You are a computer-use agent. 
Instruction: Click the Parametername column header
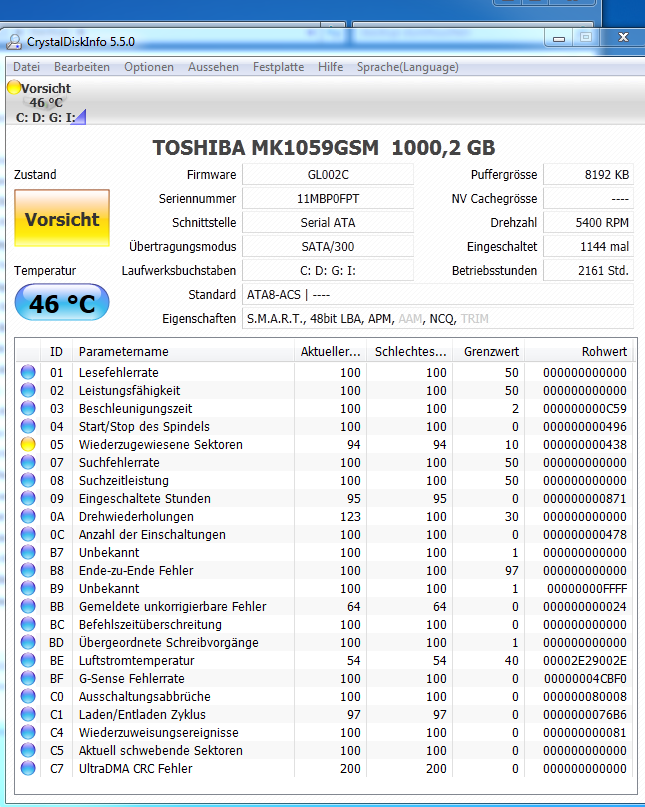(183, 352)
